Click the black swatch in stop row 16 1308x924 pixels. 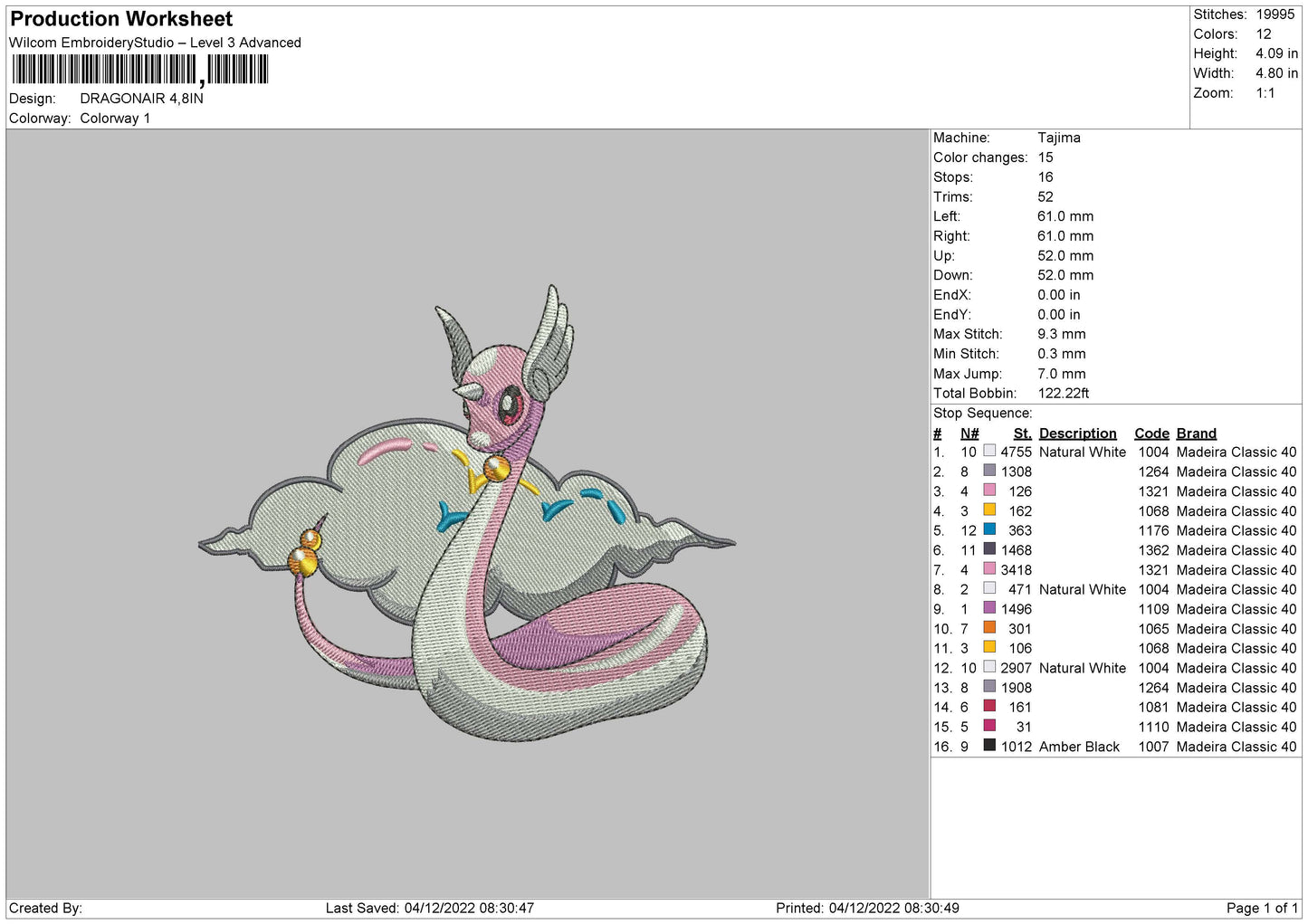tap(989, 746)
